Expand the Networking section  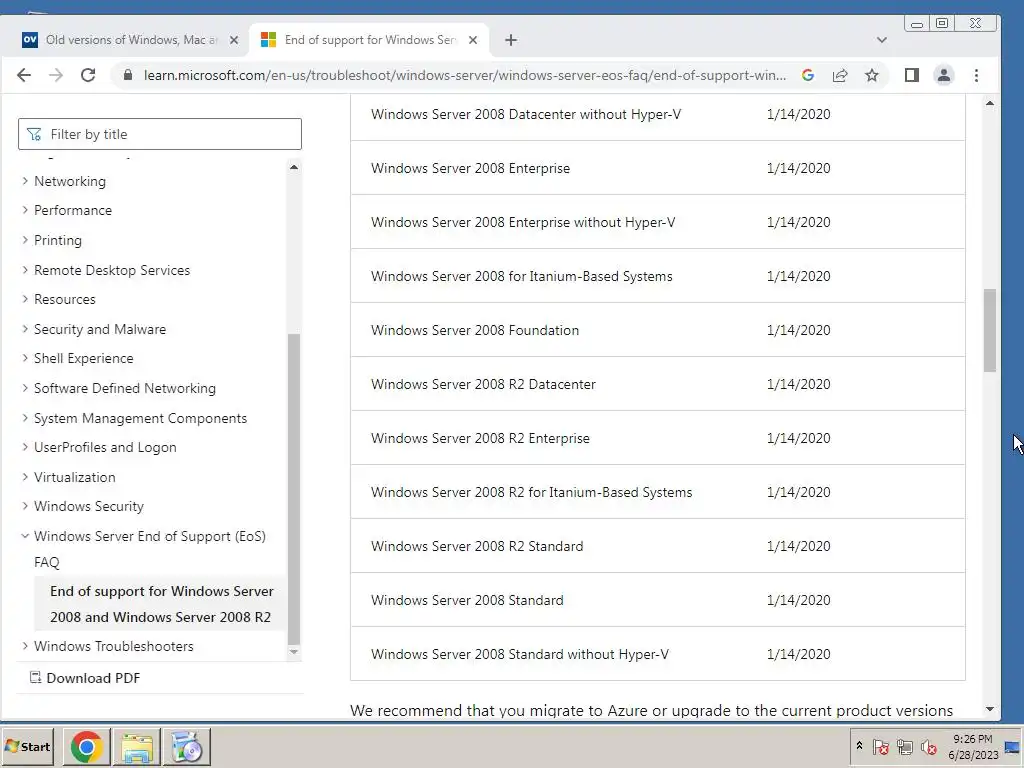(25, 181)
